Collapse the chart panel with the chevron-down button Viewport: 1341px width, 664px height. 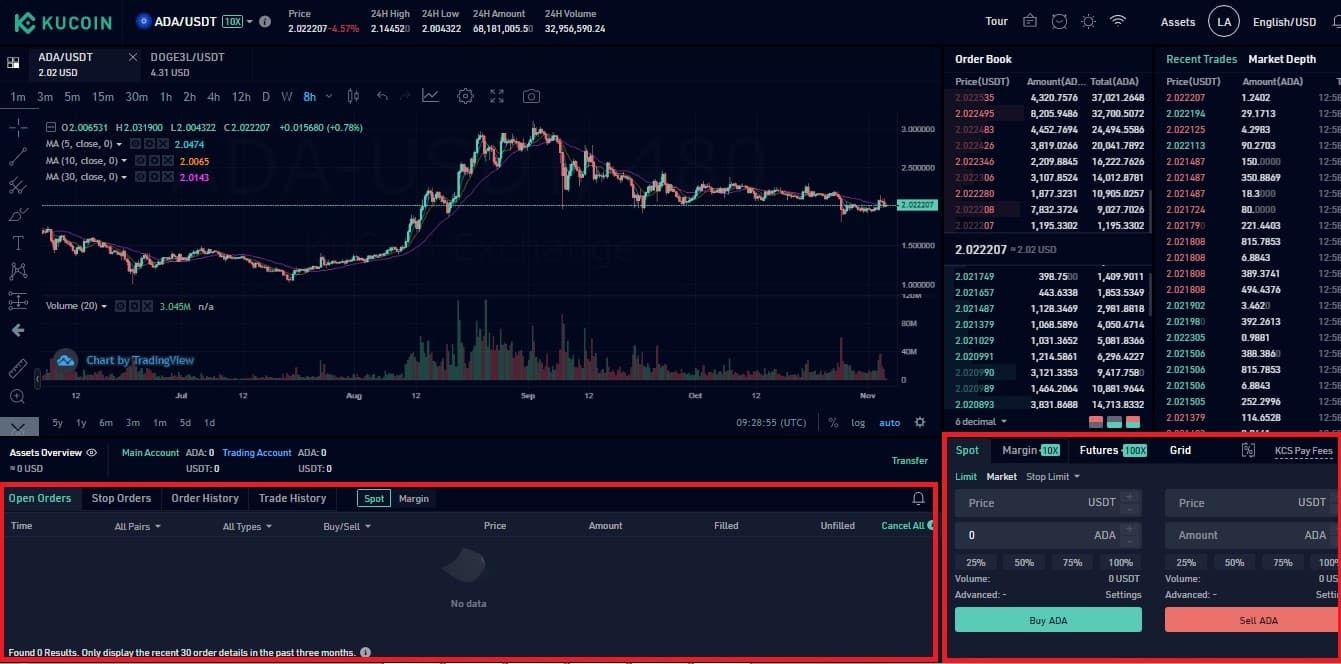[20, 426]
